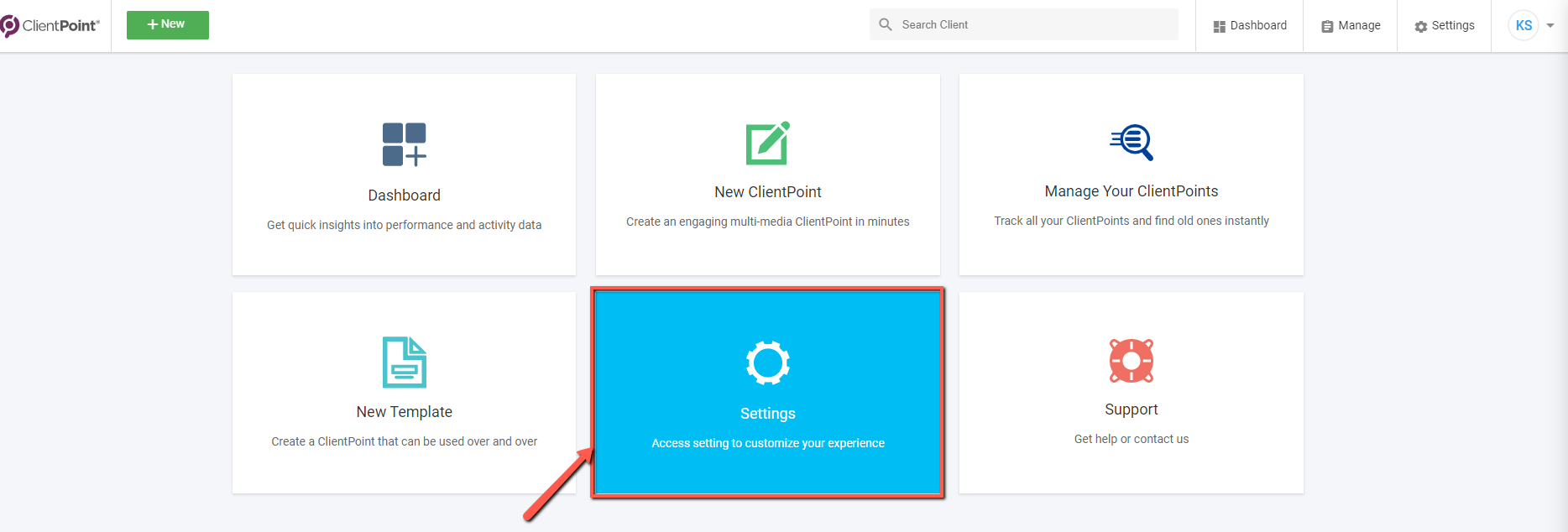Click 'Get quick insights into performance and activity data'
The image size is (1568, 532).
[x=405, y=225]
